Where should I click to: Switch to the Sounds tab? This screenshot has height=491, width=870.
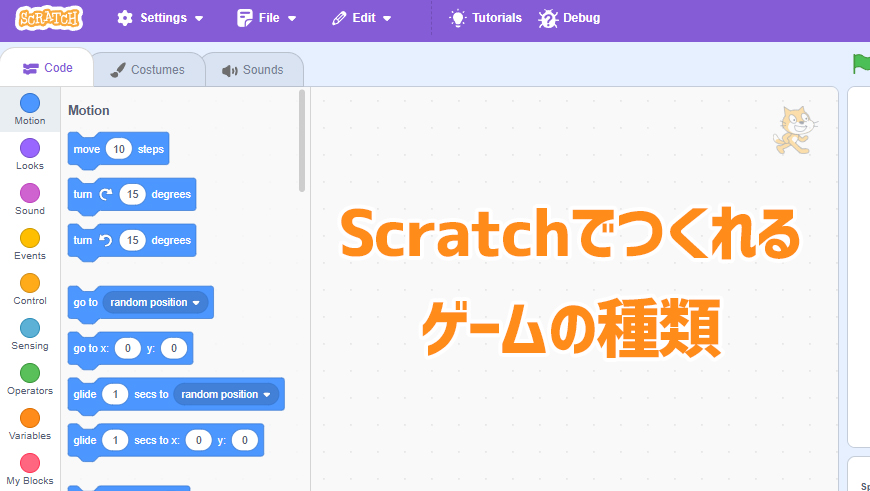point(253,70)
